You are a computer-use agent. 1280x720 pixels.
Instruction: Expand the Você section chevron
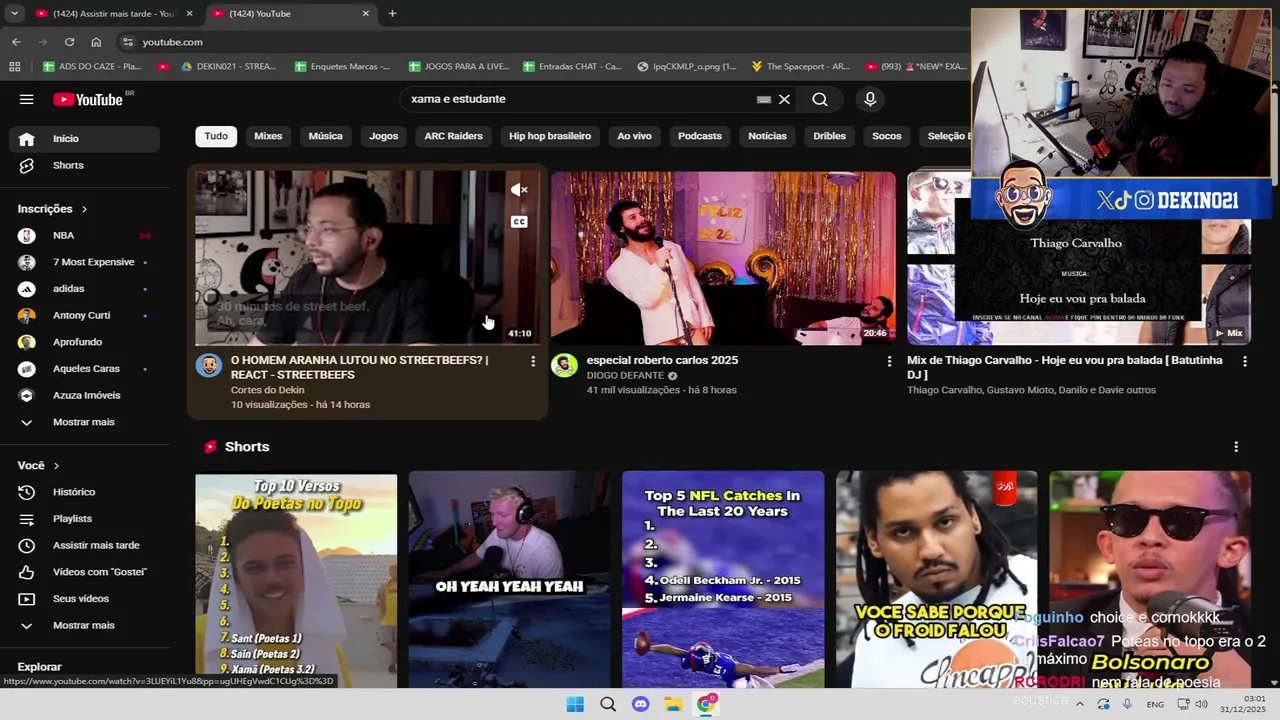(x=56, y=466)
